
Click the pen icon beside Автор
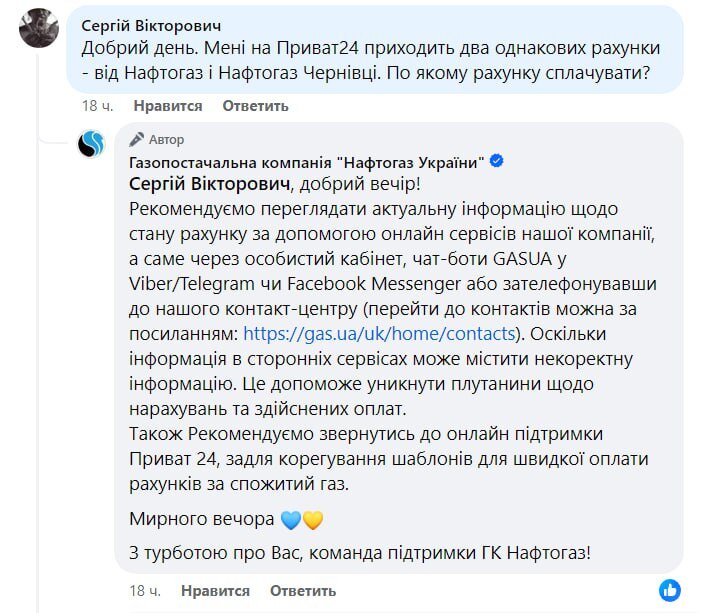(139, 140)
